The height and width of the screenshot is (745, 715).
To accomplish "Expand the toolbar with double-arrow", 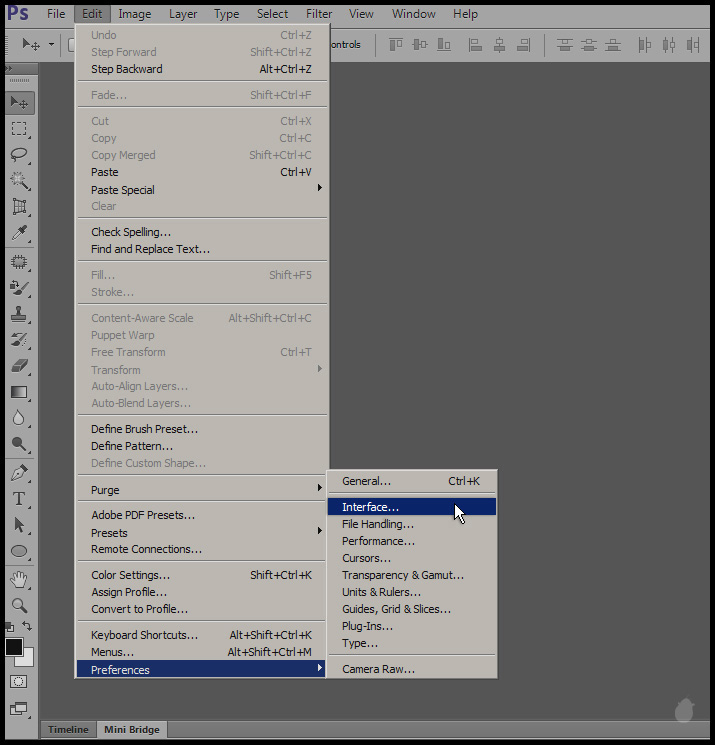I will pos(10,68).
